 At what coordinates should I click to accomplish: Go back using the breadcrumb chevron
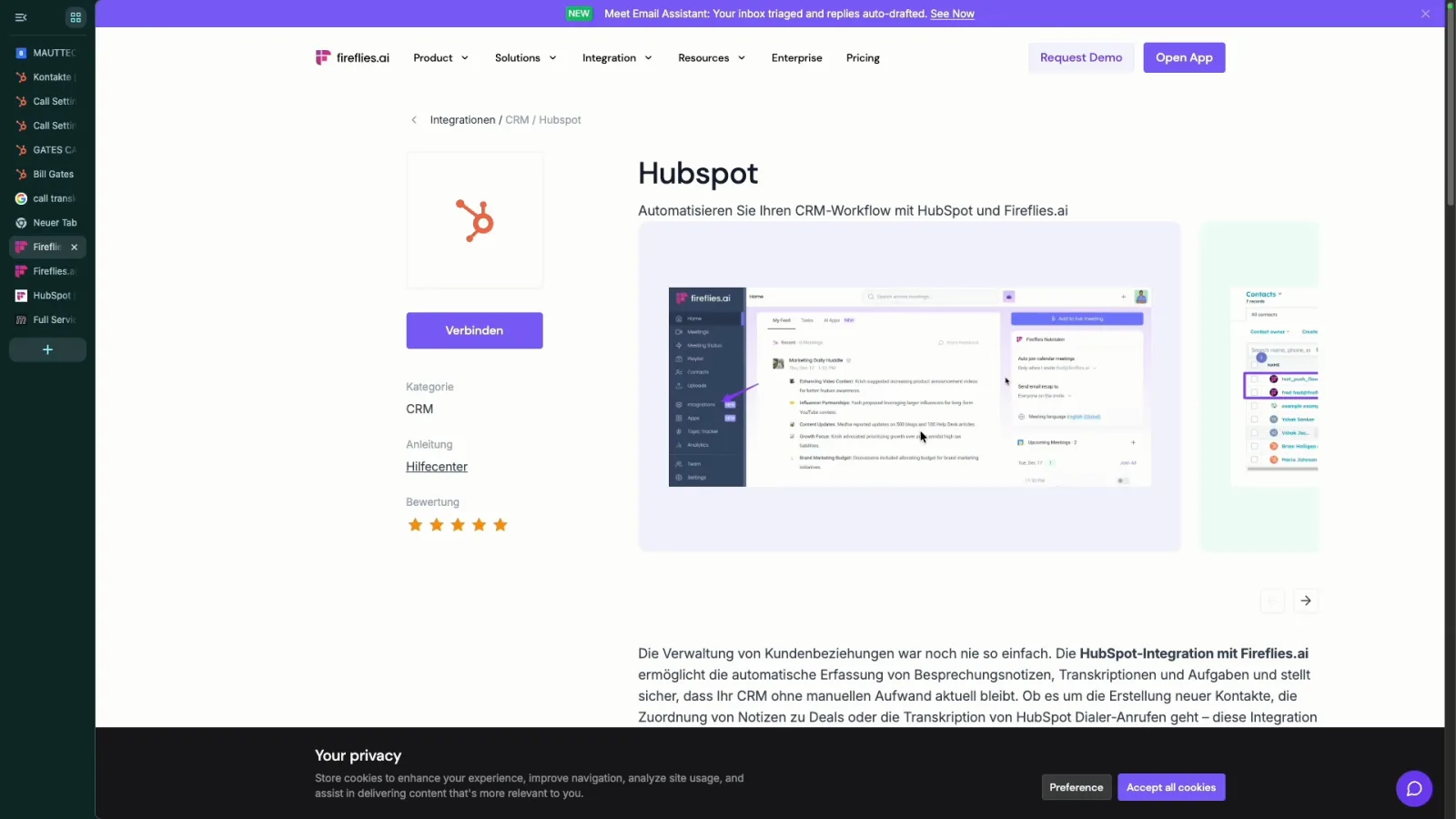414,120
